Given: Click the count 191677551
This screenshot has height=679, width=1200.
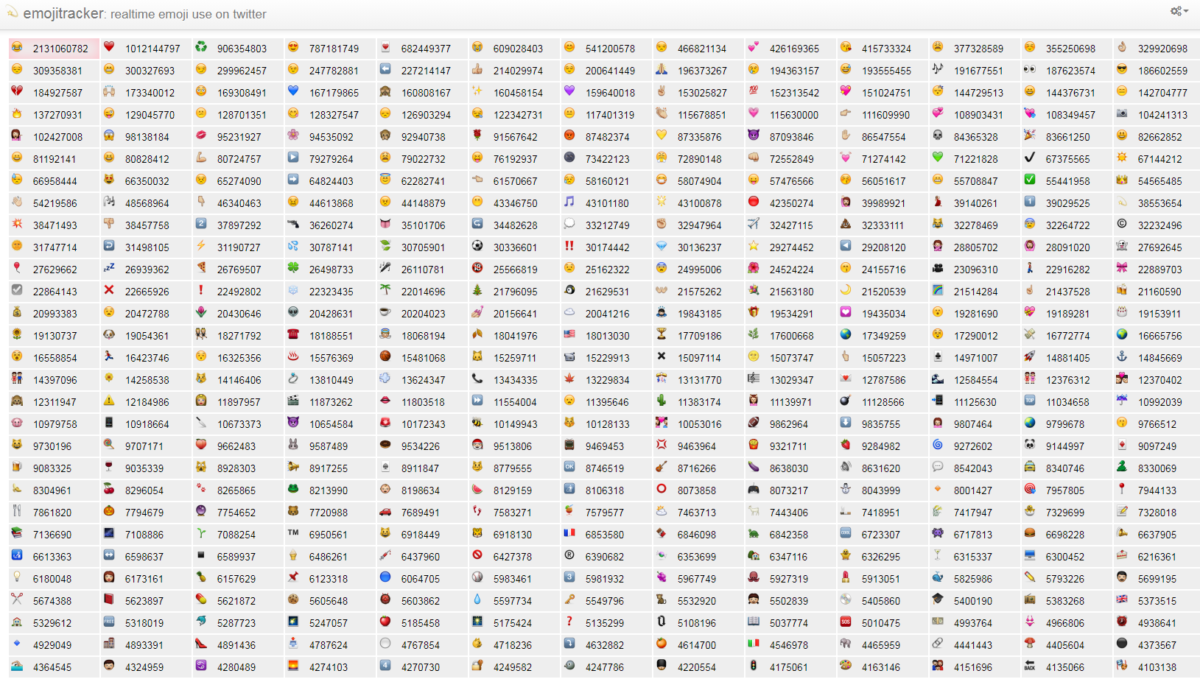Looking at the screenshot, I should (978, 71).
